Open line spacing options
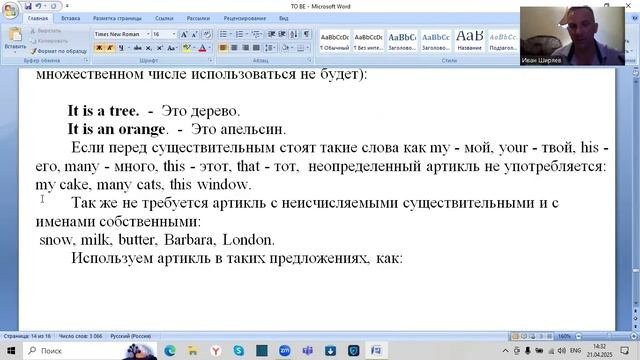The image size is (640, 360). (269, 48)
